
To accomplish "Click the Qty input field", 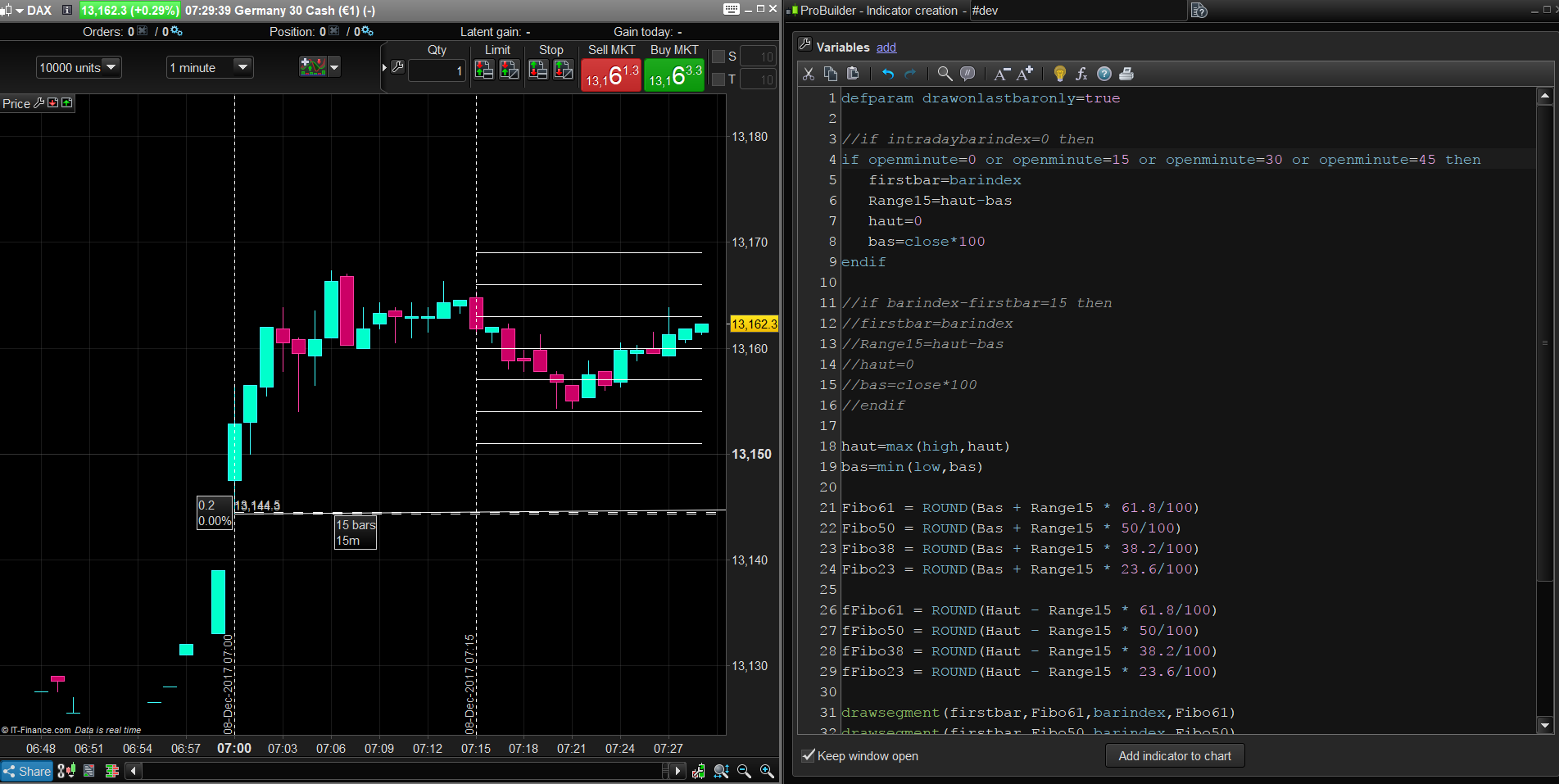I will point(437,71).
